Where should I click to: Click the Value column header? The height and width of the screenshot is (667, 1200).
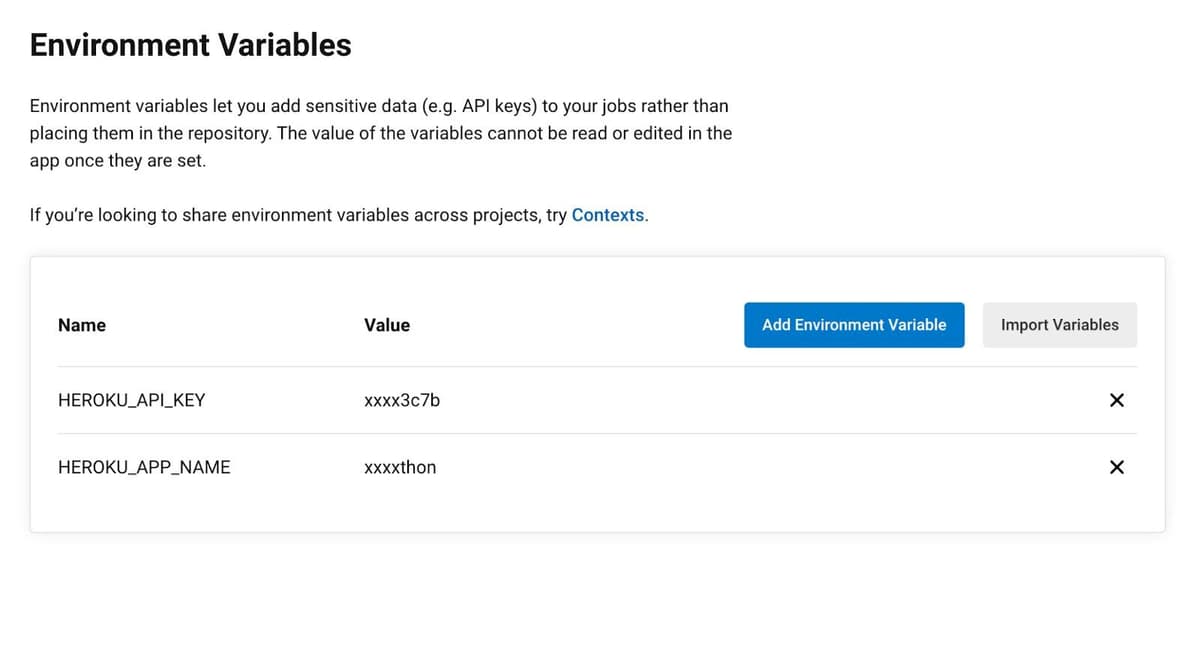coord(387,325)
